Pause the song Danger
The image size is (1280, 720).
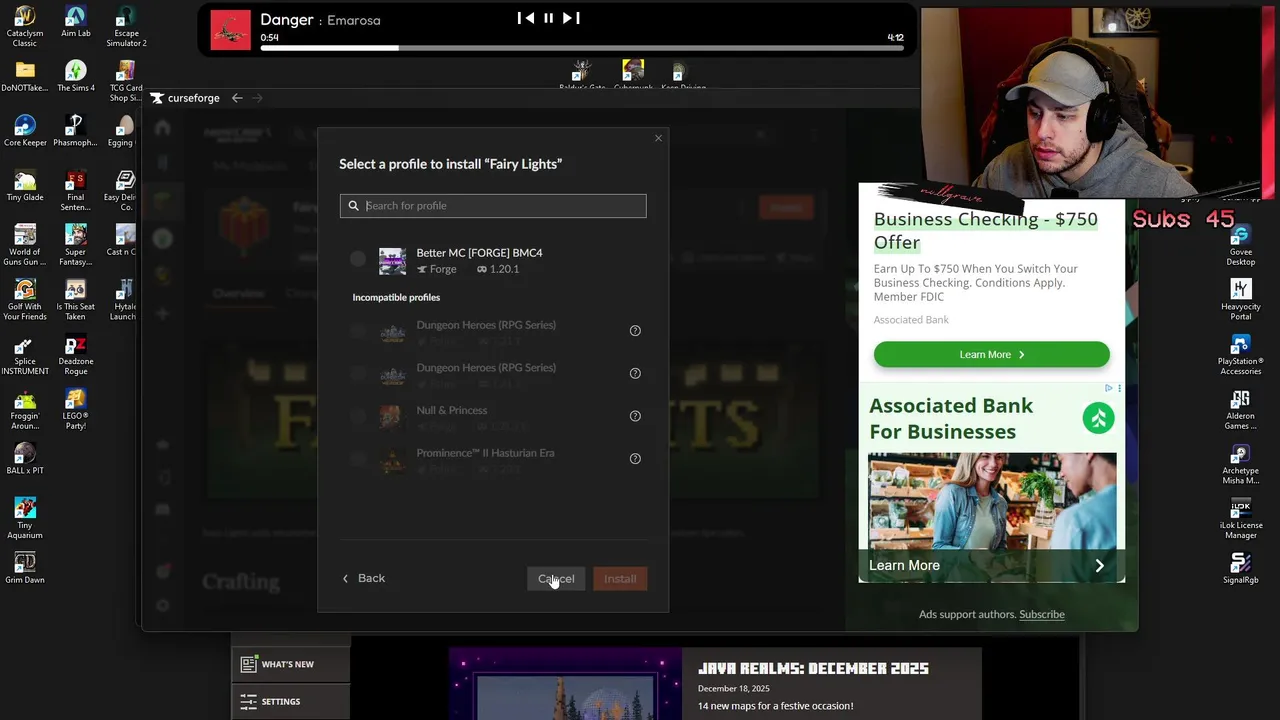coord(548,18)
